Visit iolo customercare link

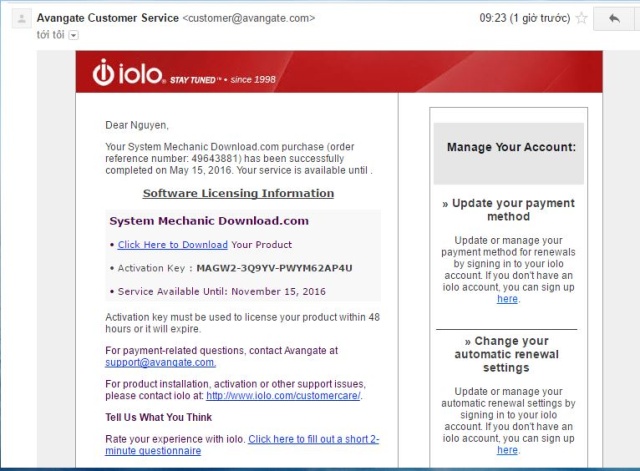[283, 395]
